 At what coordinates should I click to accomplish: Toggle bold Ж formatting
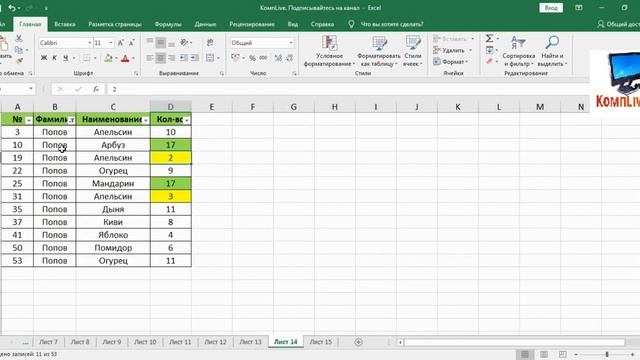(x=44, y=58)
